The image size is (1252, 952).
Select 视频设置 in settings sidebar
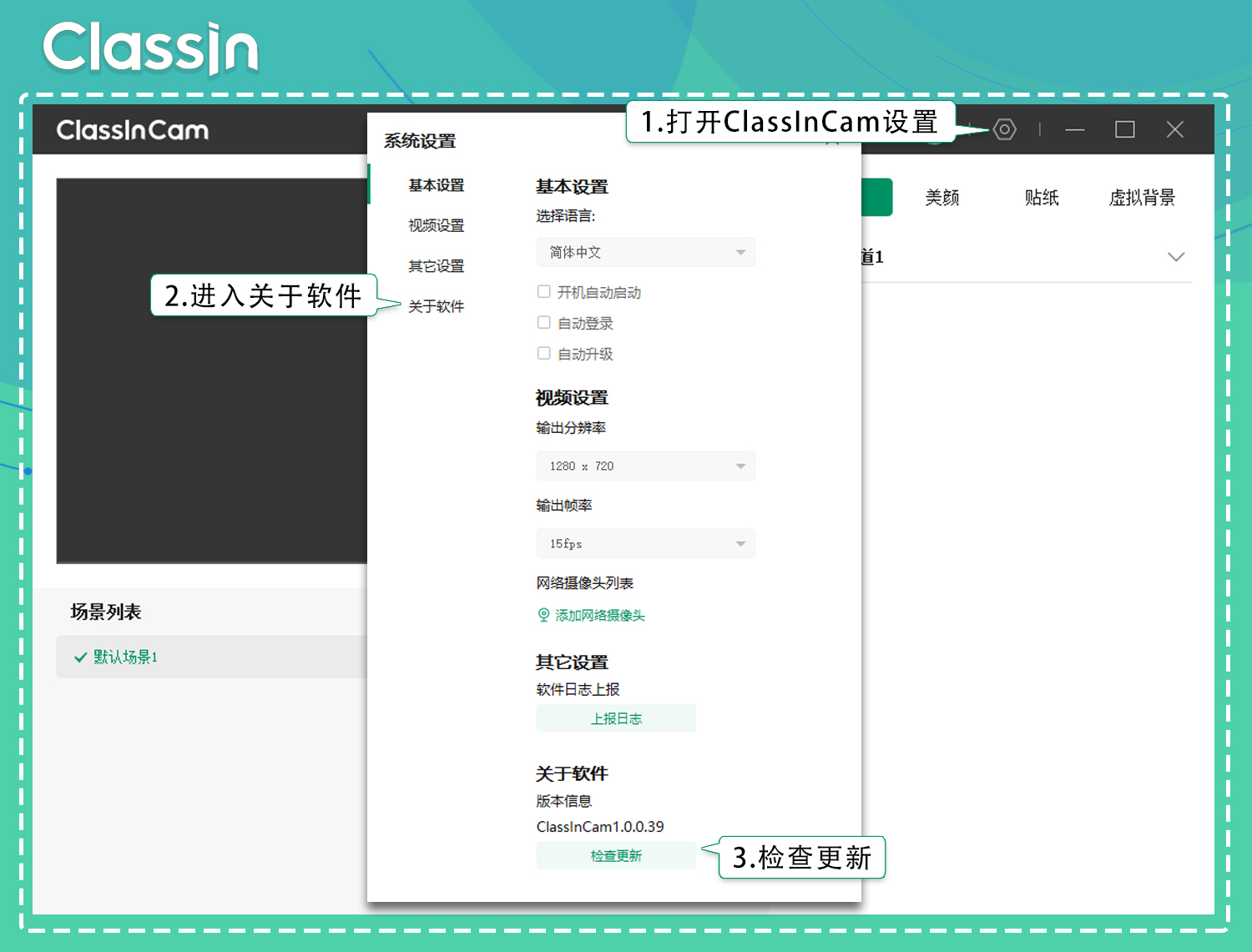[436, 225]
